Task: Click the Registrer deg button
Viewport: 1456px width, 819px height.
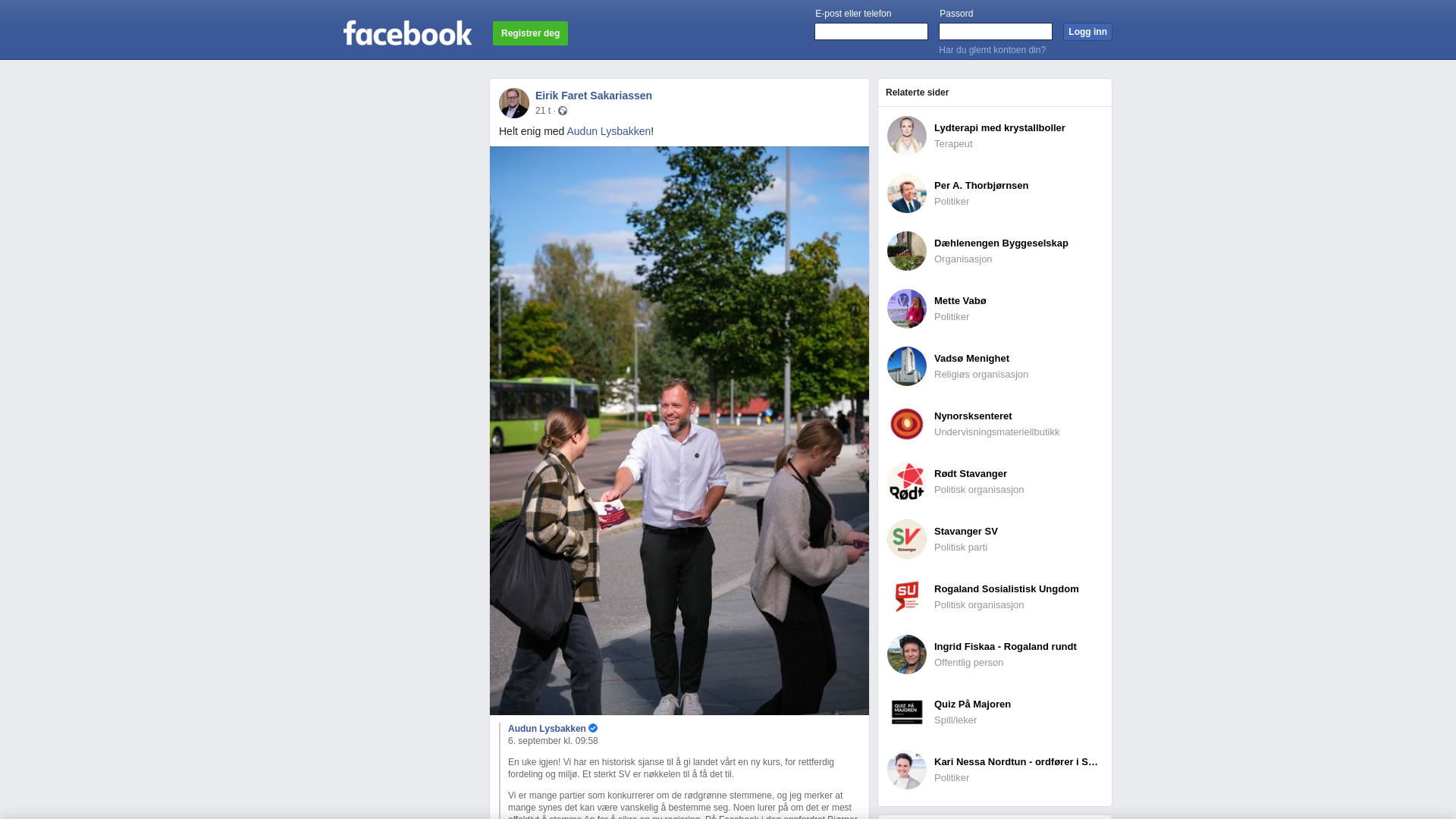Action: [x=530, y=33]
